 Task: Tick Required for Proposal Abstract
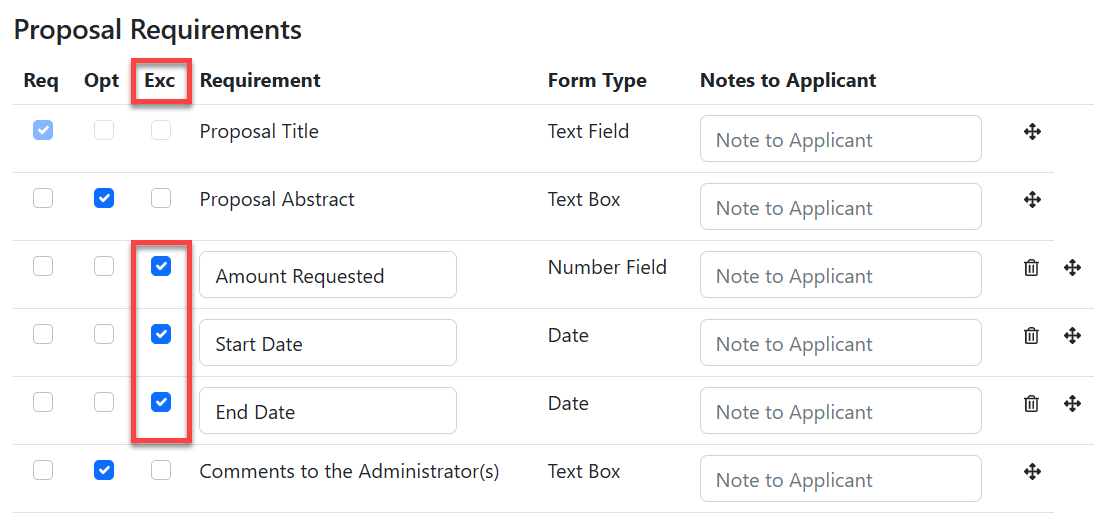(43, 199)
